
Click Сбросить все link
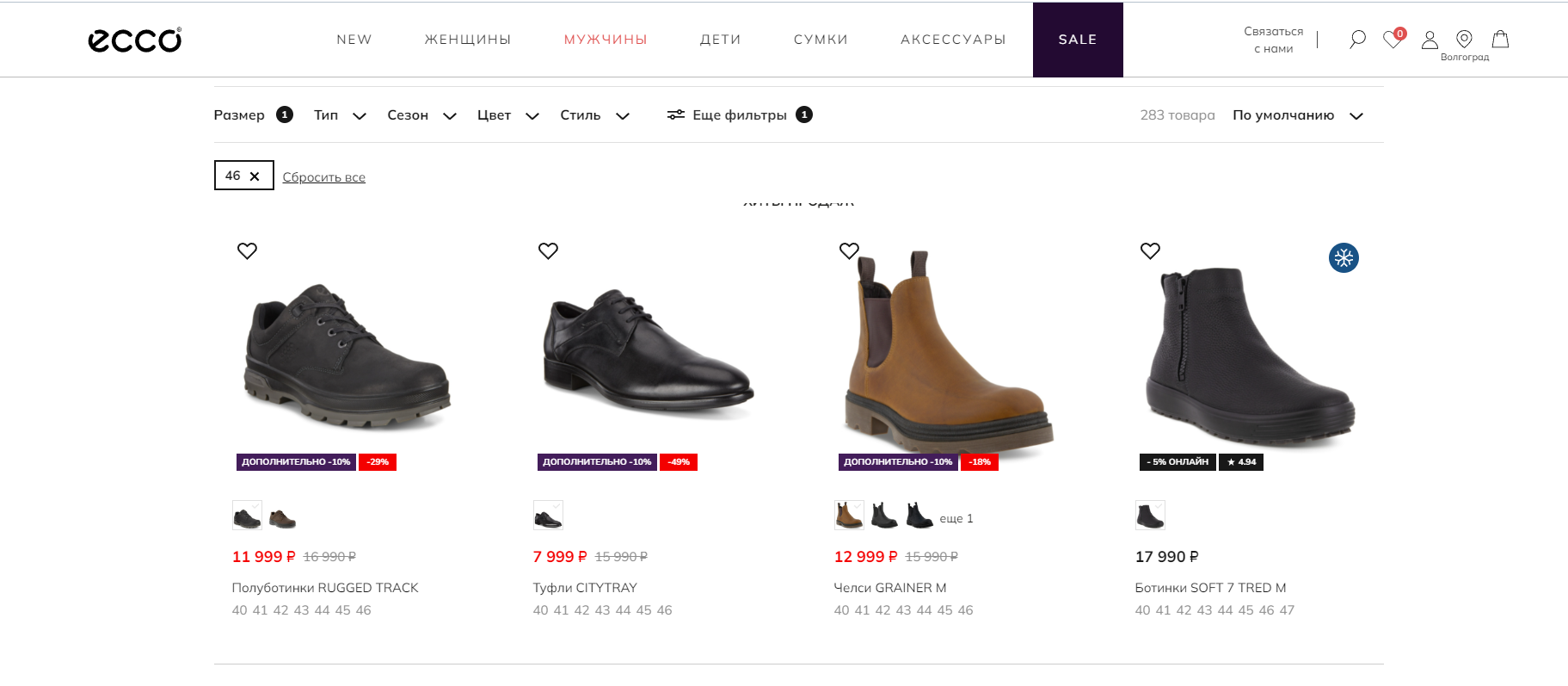coord(324,177)
